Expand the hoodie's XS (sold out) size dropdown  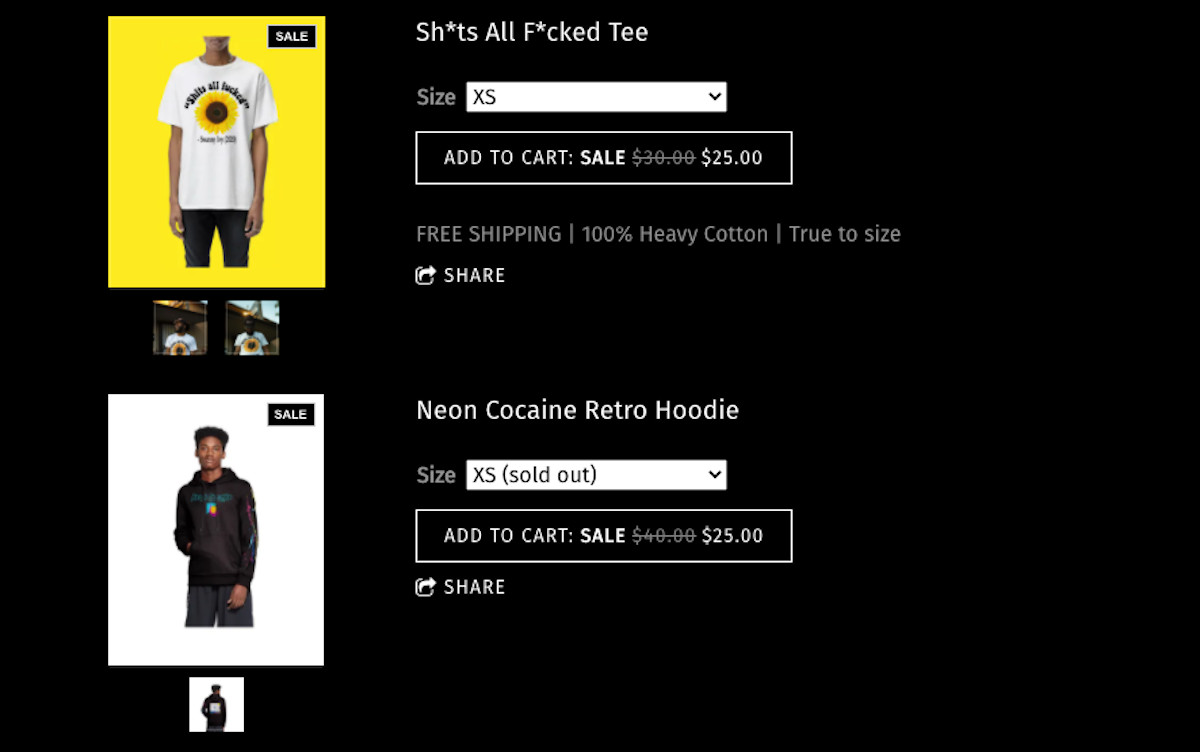click(596, 475)
